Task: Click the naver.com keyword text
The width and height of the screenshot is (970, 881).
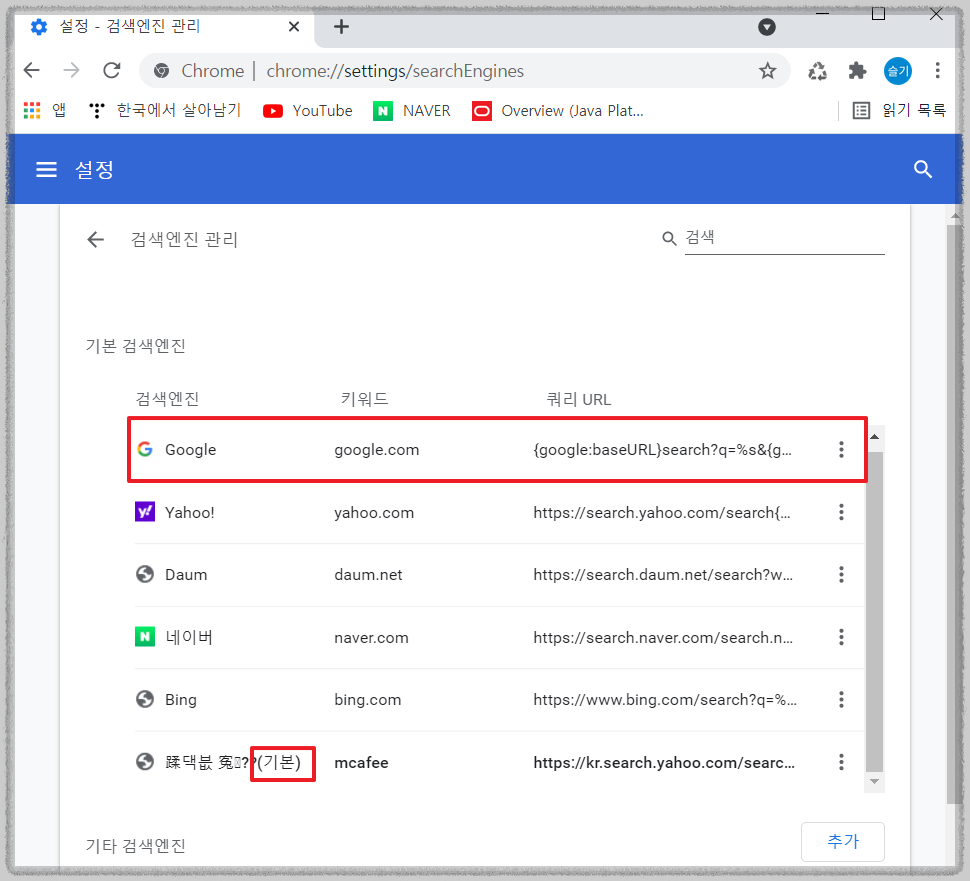Action: [x=371, y=638]
